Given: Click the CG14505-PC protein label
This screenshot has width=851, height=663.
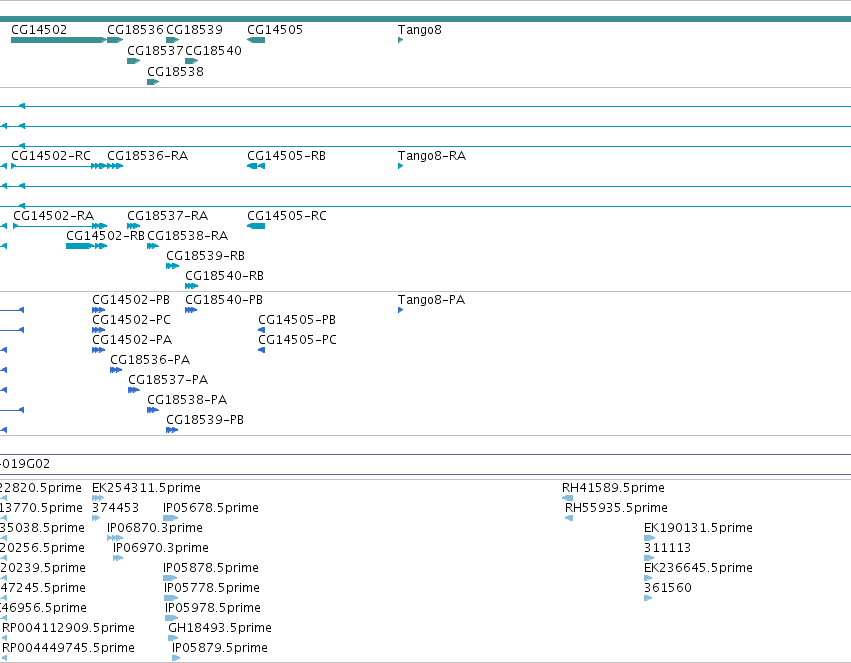Looking at the screenshot, I should [x=297, y=340].
